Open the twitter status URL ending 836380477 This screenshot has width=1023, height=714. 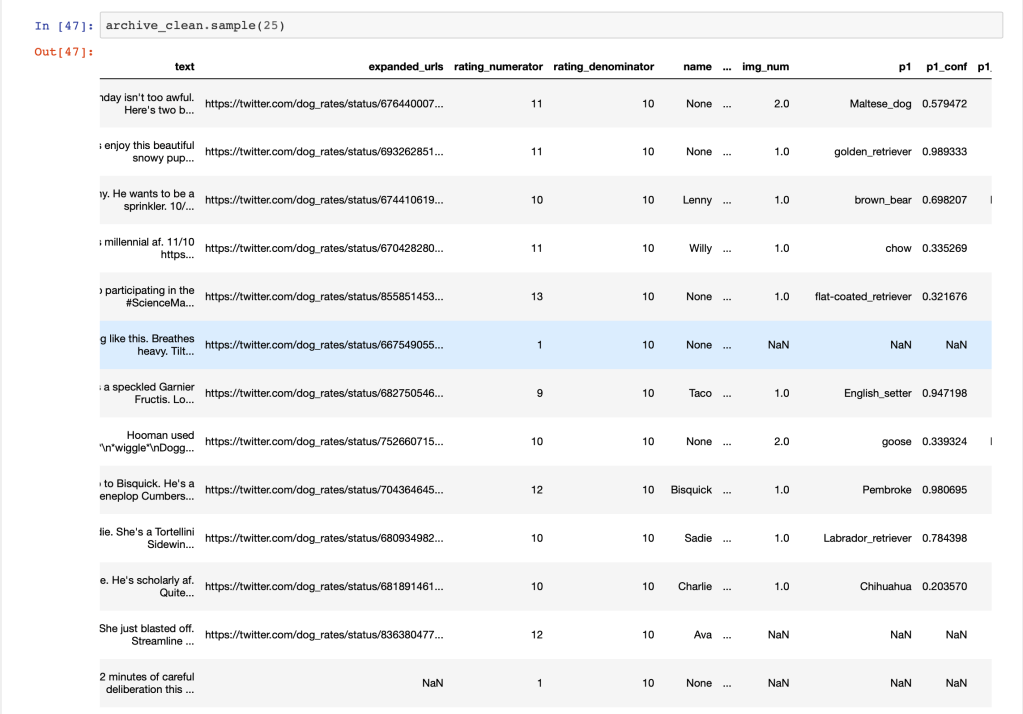323,635
